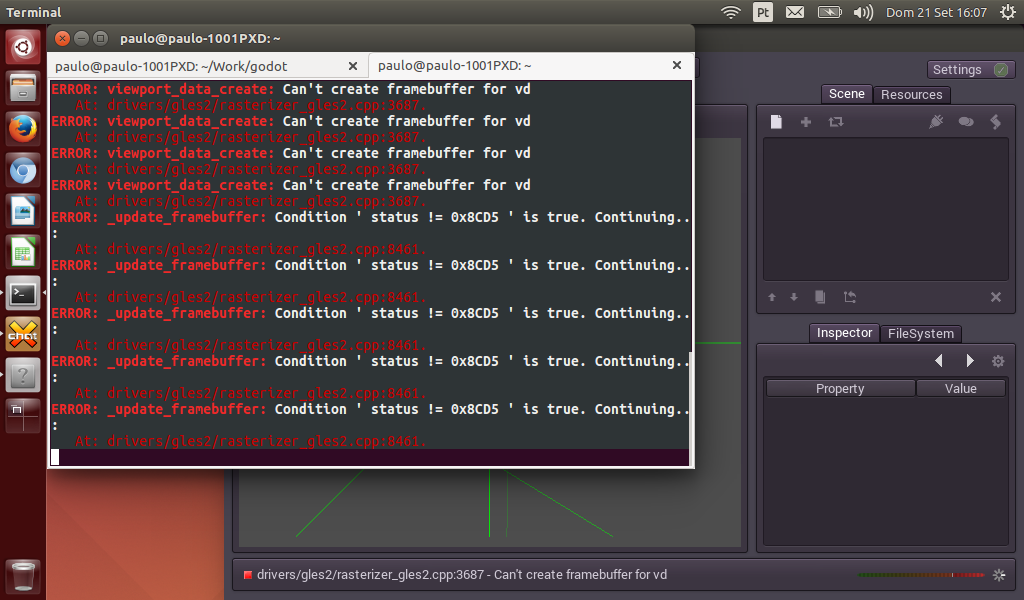This screenshot has height=600, width=1024.
Task: Click instance scene loop icon
Action: (x=836, y=122)
